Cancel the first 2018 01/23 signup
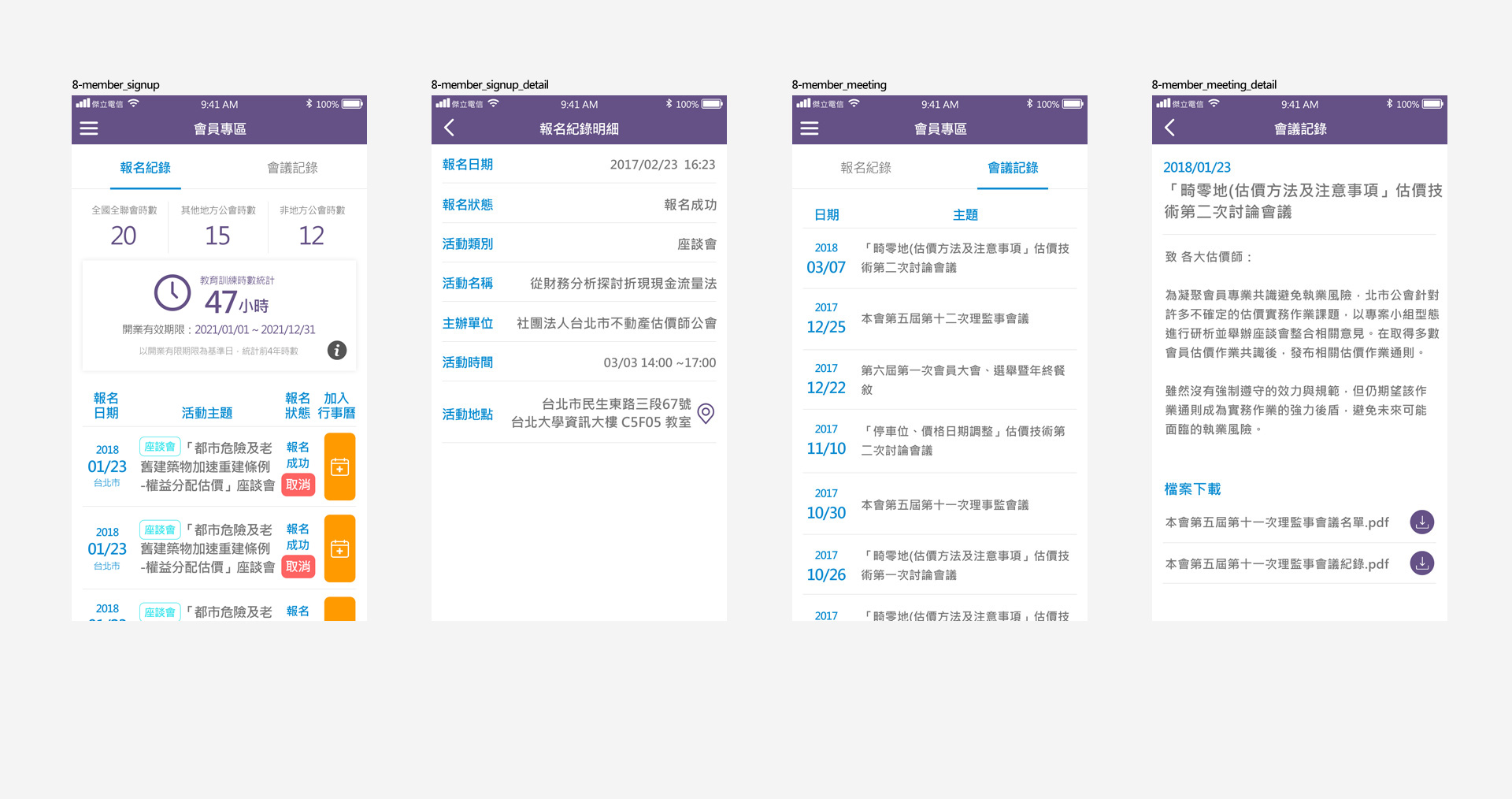Image resolution: width=1512 pixels, height=799 pixels. [x=298, y=484]
